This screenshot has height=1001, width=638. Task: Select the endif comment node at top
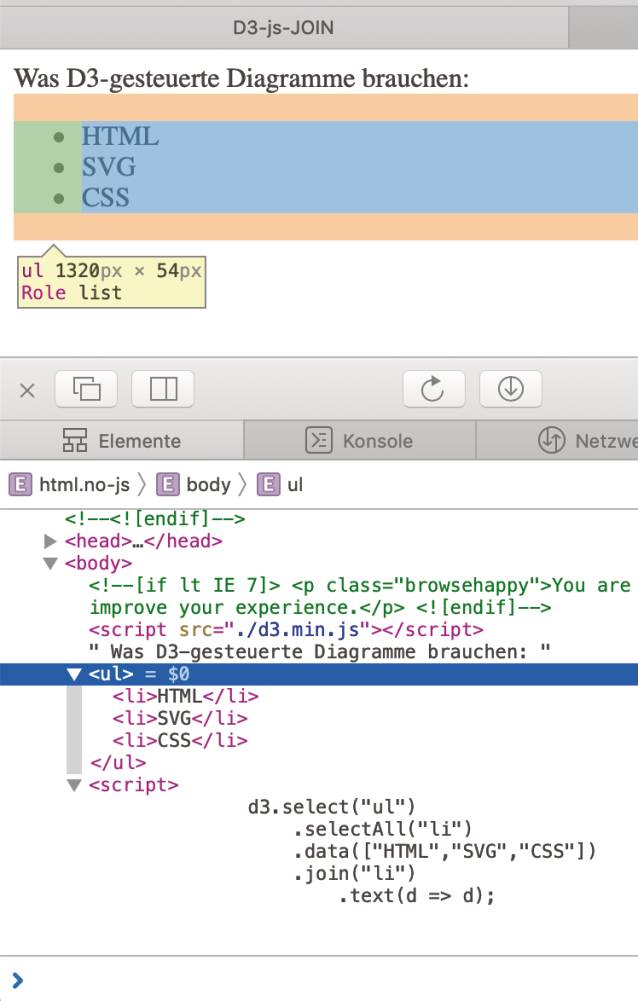click(x=155, y=518)
